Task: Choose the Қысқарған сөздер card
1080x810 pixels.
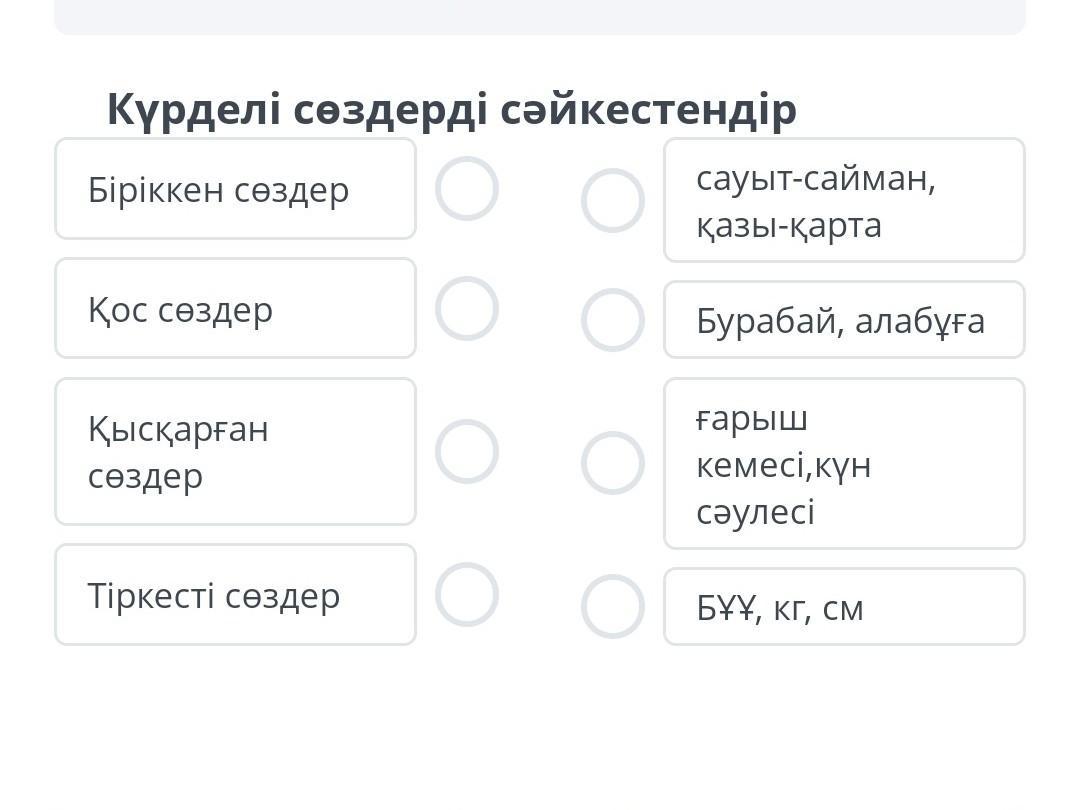Action: (x=235, y=452)
